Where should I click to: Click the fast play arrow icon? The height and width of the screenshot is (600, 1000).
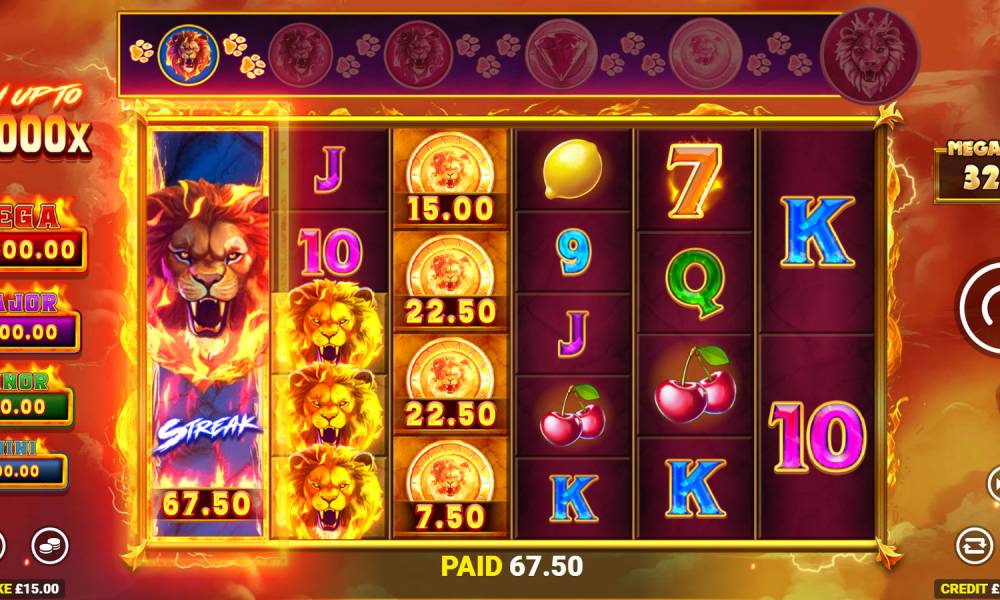coord(994,485)
